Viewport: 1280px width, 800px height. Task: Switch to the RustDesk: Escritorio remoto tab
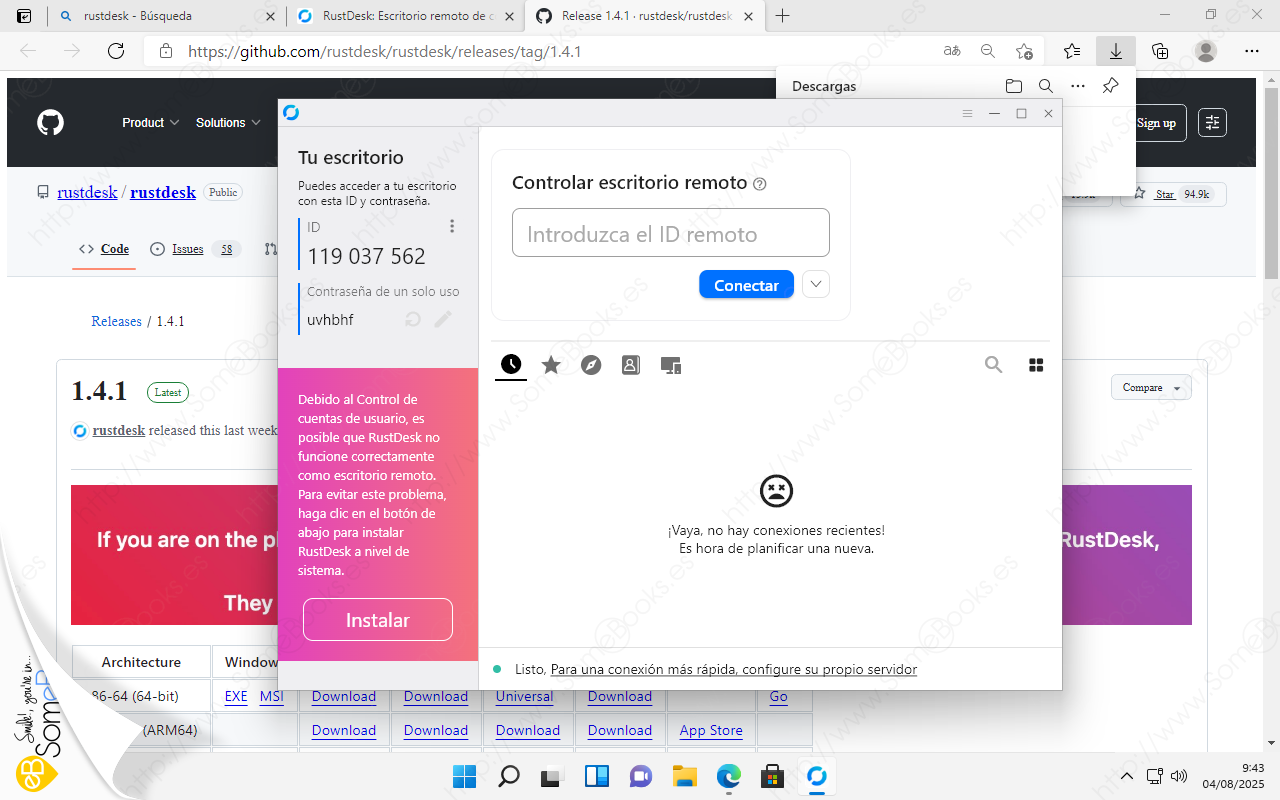click(404, 16)
